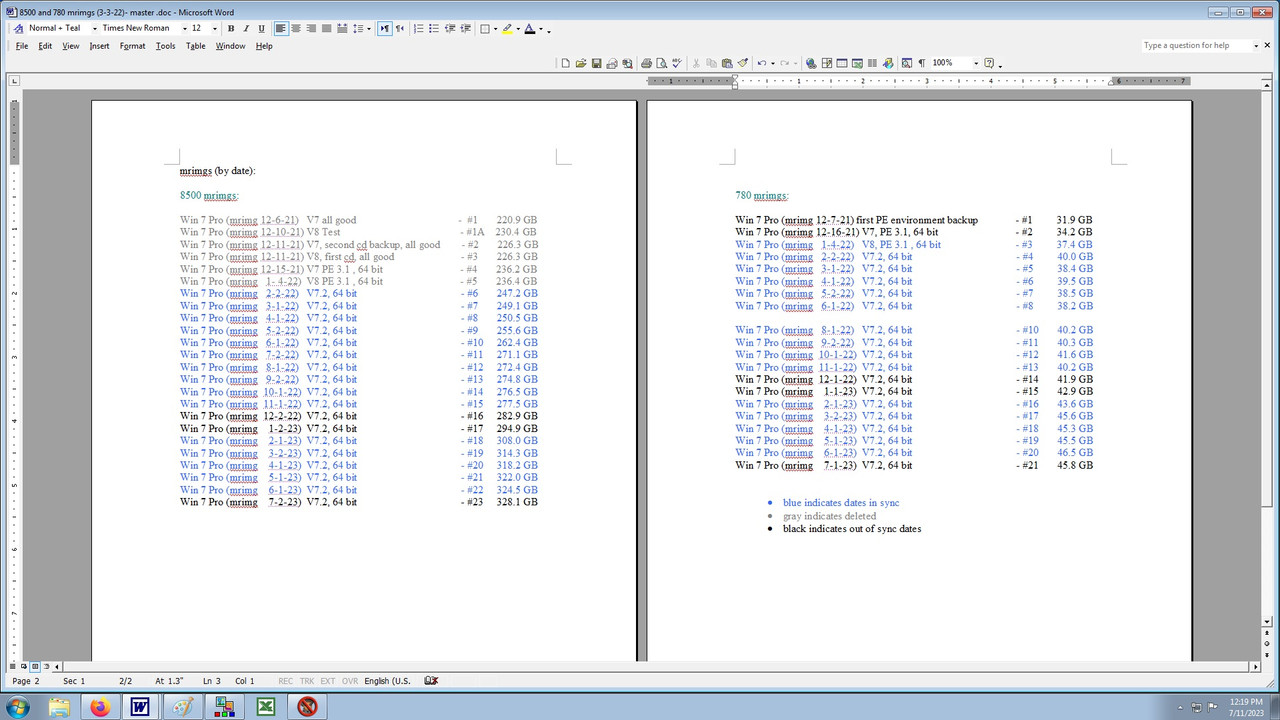Viewport: 1280px width, 720px height.
Task: Switch to Normal view button
Action: [x=14, y=666]
